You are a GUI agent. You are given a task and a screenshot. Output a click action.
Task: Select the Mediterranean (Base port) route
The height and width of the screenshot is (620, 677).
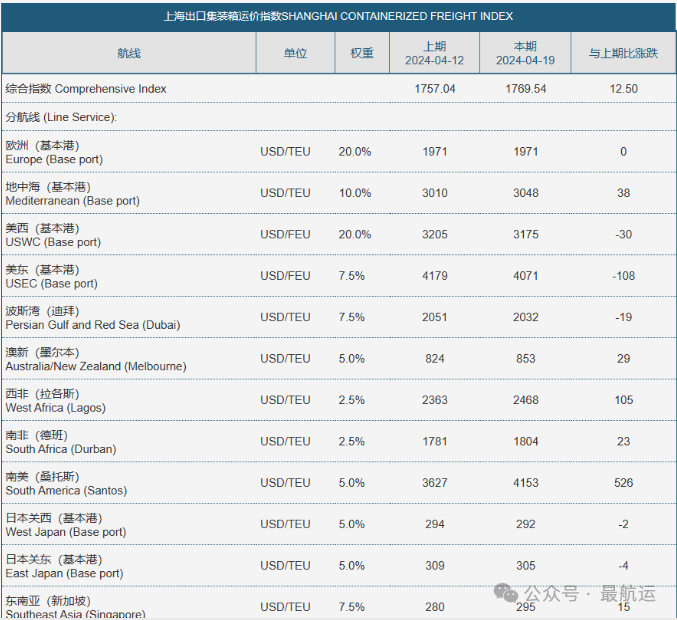pos(73,193)
